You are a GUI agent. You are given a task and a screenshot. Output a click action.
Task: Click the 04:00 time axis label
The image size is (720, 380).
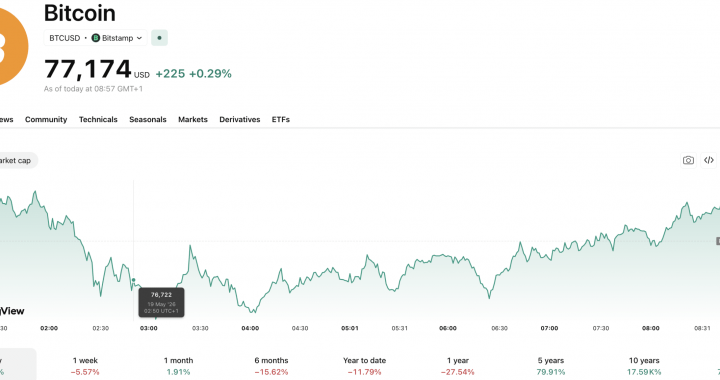[x=250, y=328]
